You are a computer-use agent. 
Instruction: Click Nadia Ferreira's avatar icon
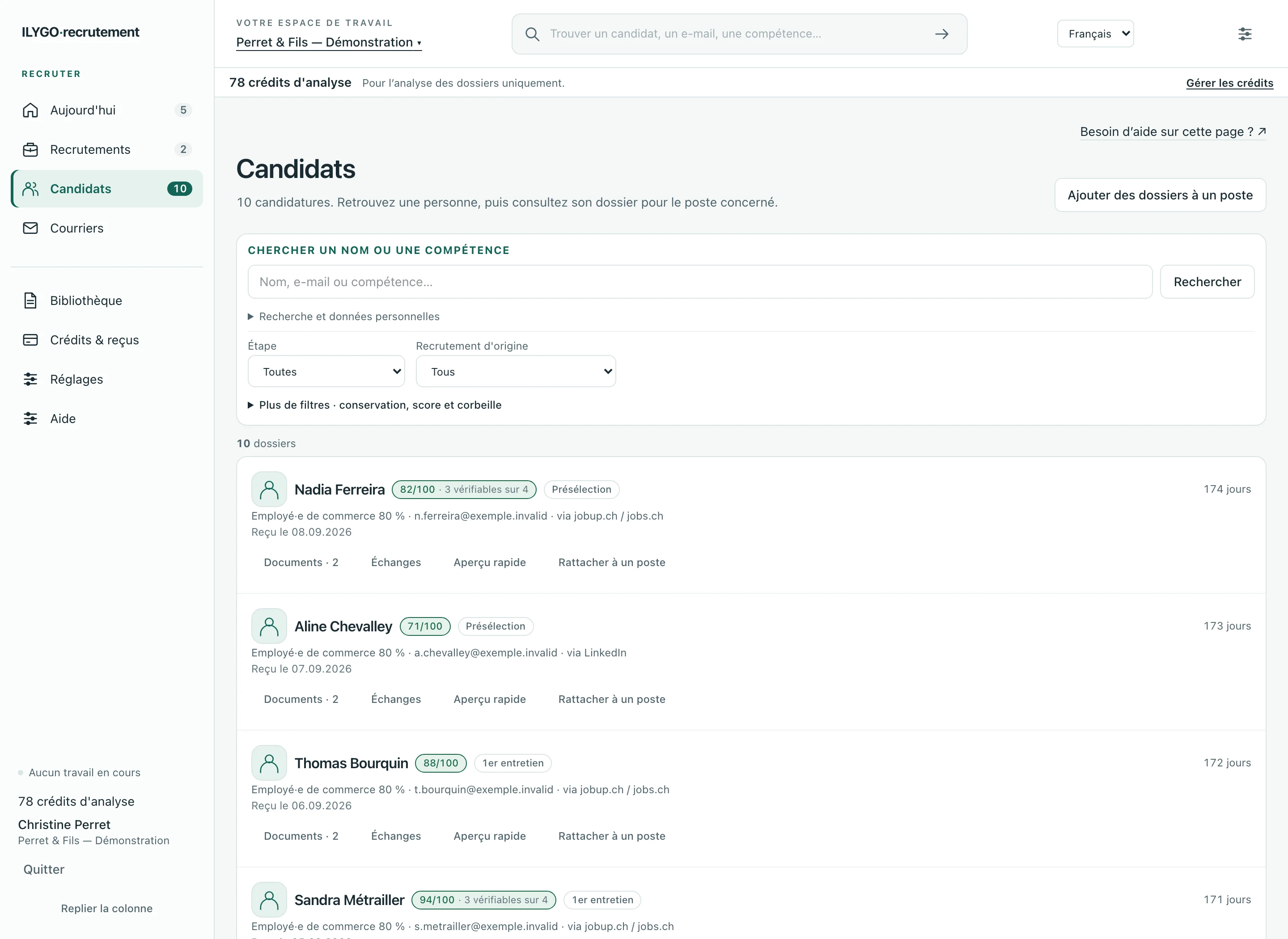click(269, 489)
